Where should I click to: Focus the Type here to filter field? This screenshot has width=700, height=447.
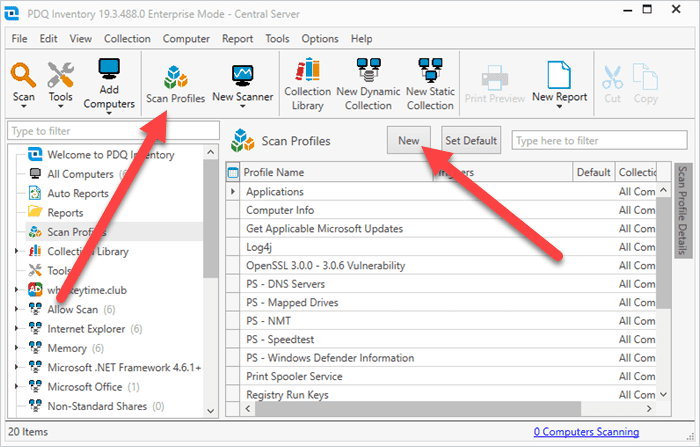599,140
